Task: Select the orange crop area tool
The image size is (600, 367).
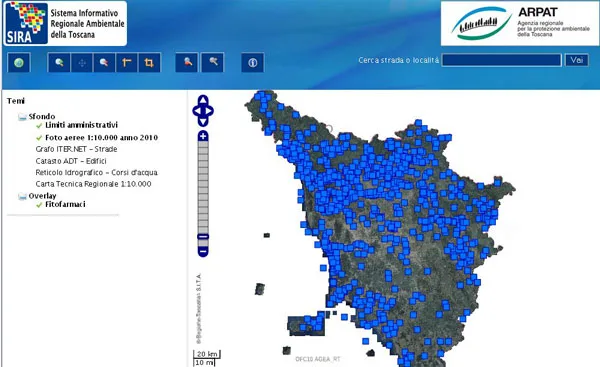Action: pyautogui.click(x=149, y=63)
